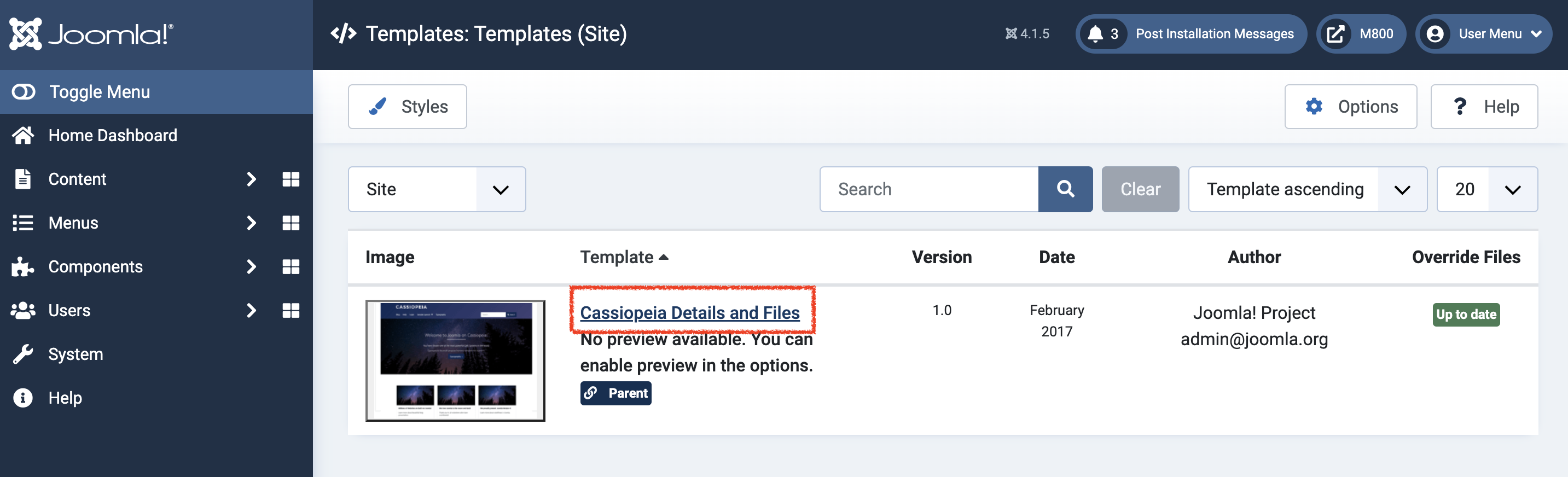Click the Cassiopeia template thumbnail image
The width and height of the screenshot is (1568, 477).
[455, 360]
